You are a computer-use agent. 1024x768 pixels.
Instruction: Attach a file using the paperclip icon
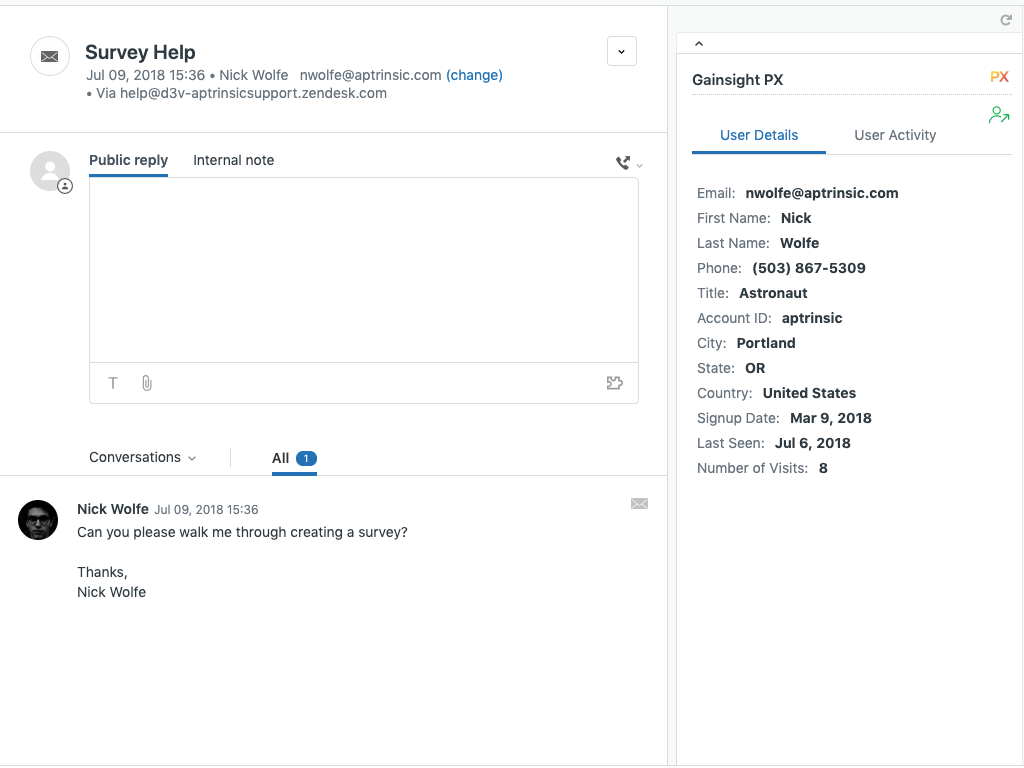pos(146,383)
